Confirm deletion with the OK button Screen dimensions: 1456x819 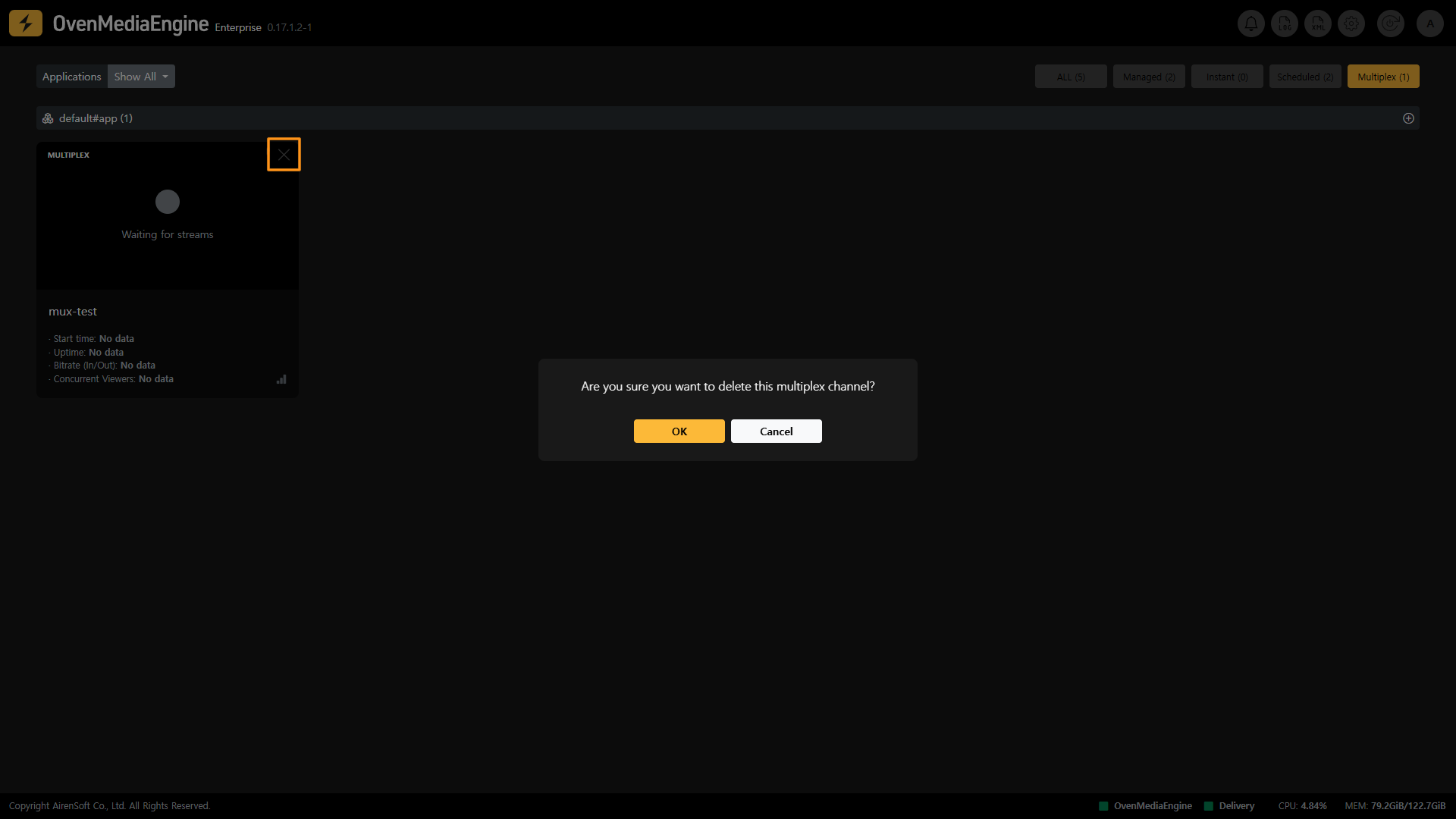679,431
